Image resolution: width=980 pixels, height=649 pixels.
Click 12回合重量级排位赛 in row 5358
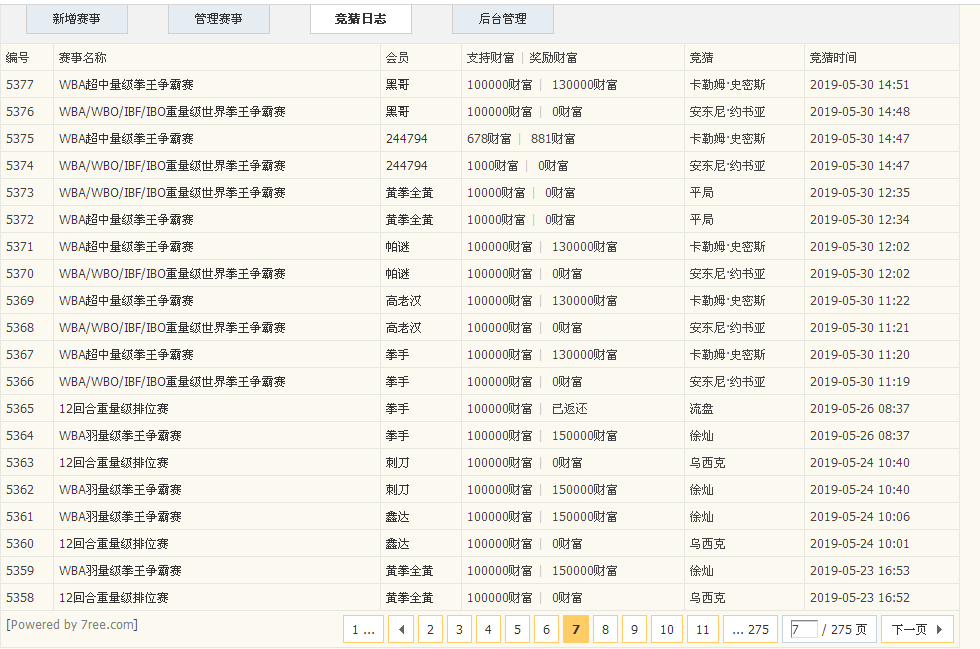(114, 598)
